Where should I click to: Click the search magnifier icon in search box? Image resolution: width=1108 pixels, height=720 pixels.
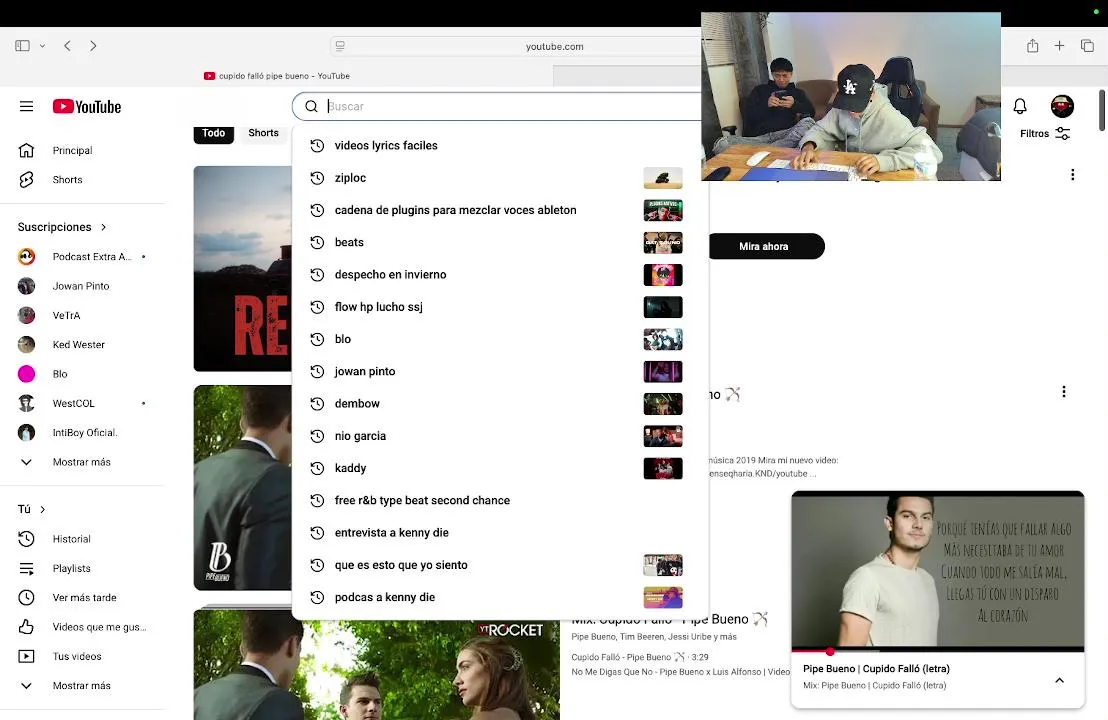click(x=311, y=106)
